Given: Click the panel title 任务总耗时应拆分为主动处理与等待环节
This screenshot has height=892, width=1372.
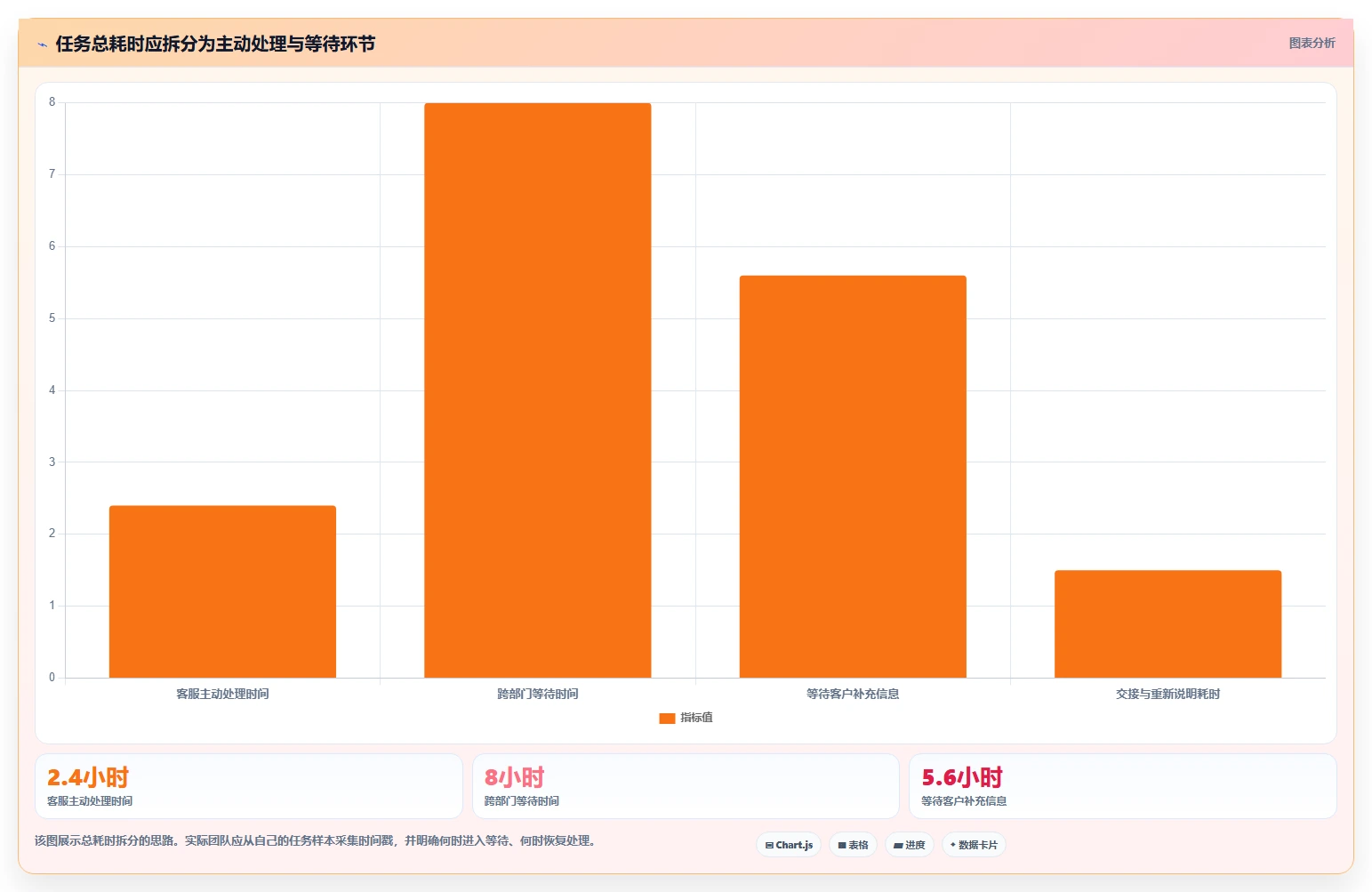Looking at the screenshot, I should coord(215,44).
